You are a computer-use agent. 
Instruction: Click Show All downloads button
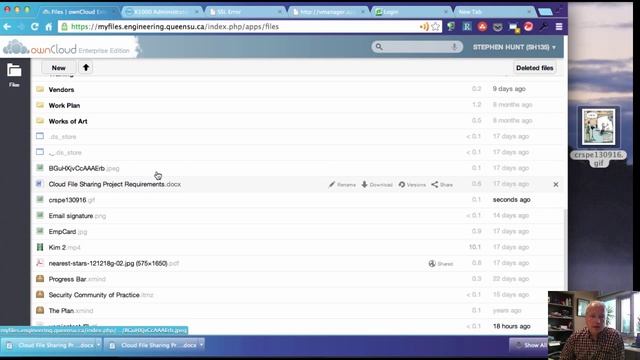tap(530, 345)
